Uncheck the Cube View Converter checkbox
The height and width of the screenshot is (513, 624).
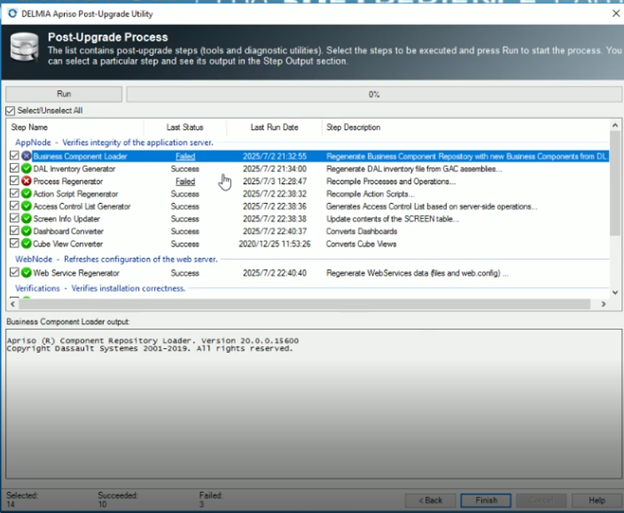14,243
